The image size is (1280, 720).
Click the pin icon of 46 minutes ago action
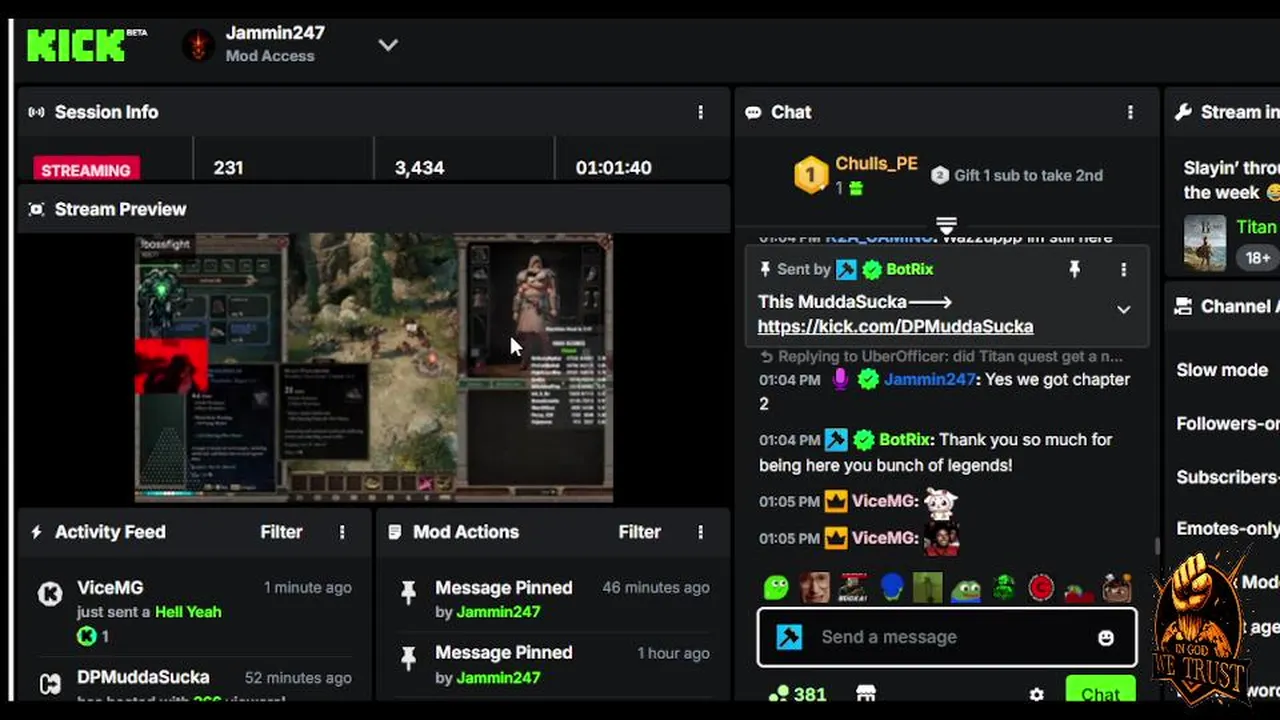tap(408, 593)
